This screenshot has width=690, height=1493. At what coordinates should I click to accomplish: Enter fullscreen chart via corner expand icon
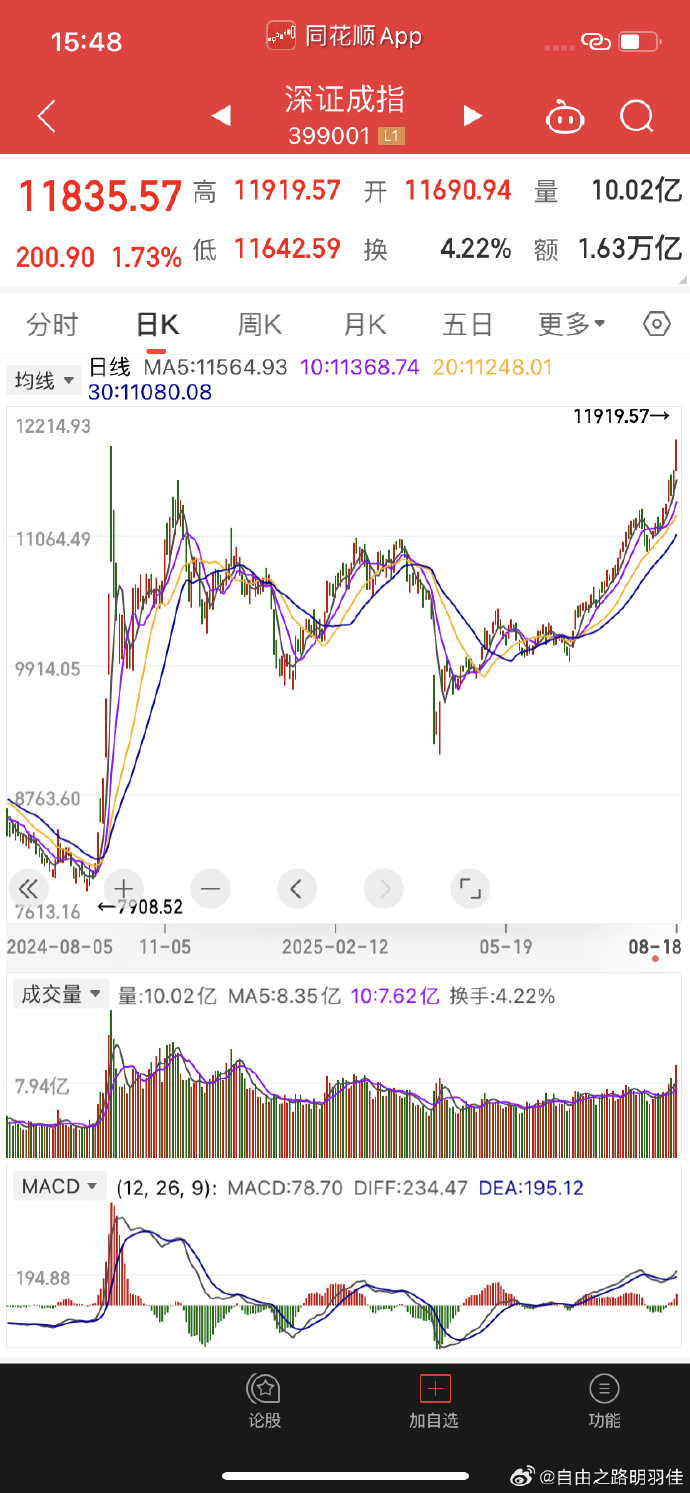470,889
